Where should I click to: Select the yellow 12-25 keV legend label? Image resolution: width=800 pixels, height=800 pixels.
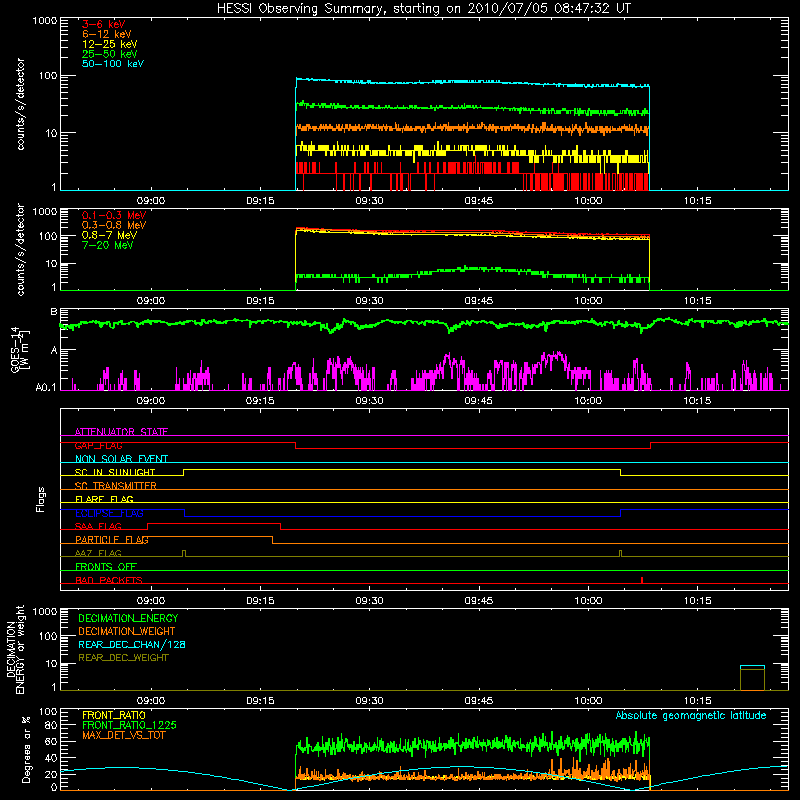pos(110,44)
